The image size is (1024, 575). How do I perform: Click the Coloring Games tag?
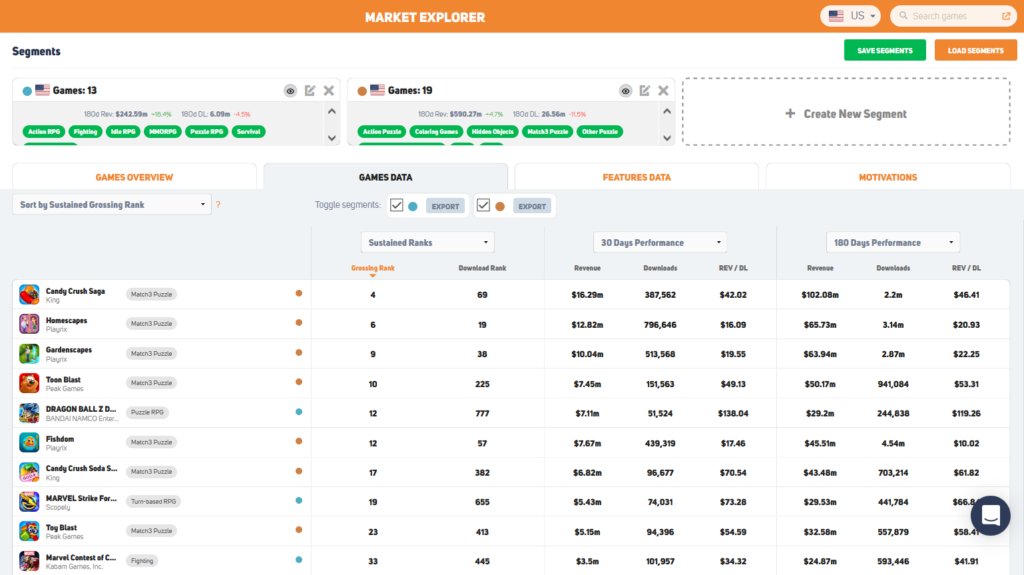pos(436,131)
